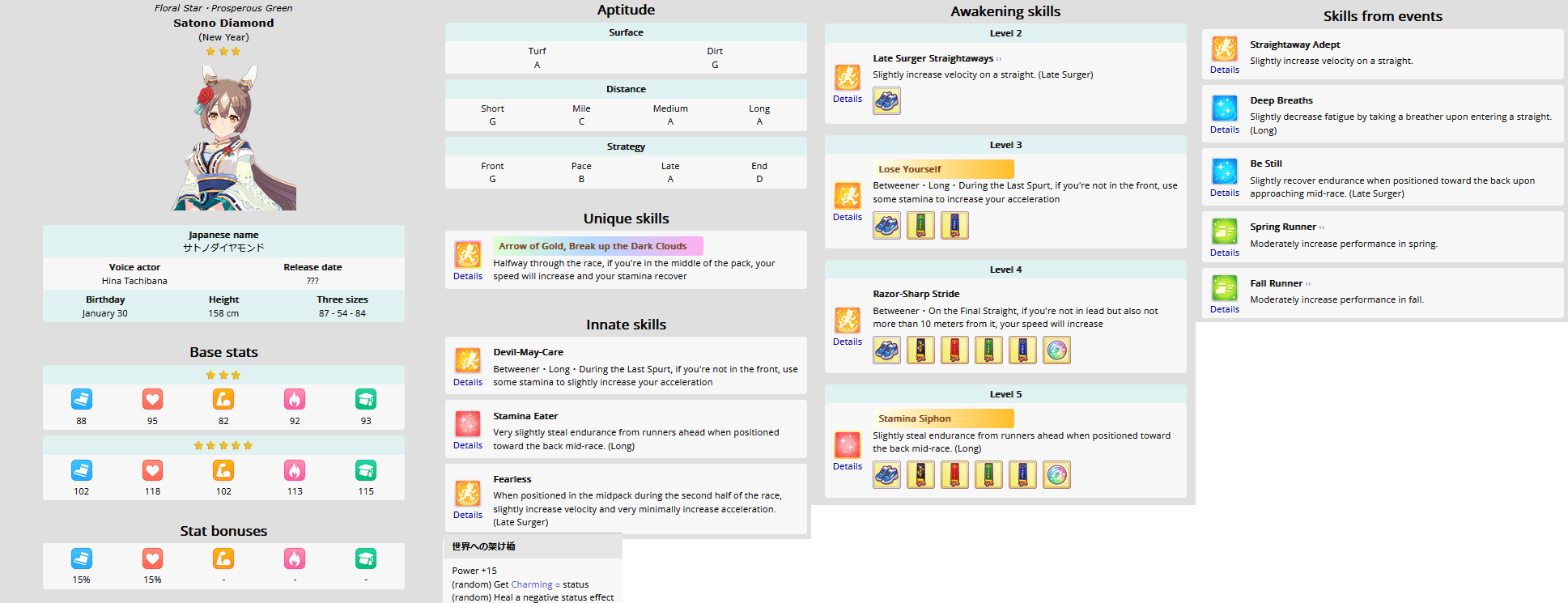Open Details for the Fearless skill
This screenshot has height=603, width=1568.
click(x=468, y=516)
